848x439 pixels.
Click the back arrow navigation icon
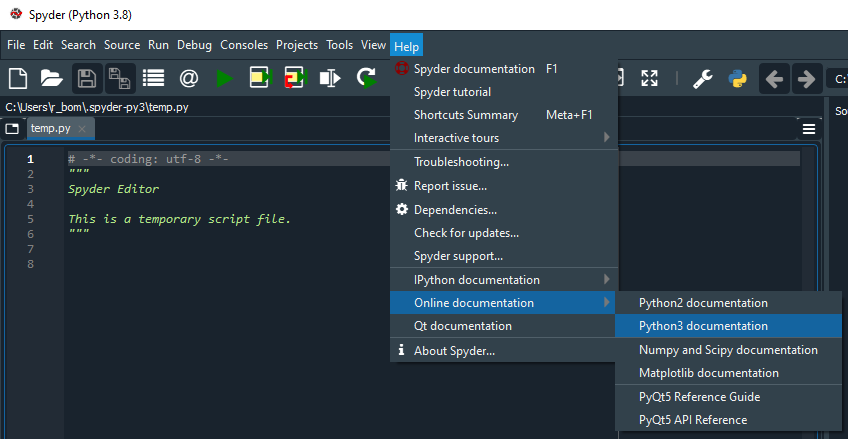click(774, 79)
